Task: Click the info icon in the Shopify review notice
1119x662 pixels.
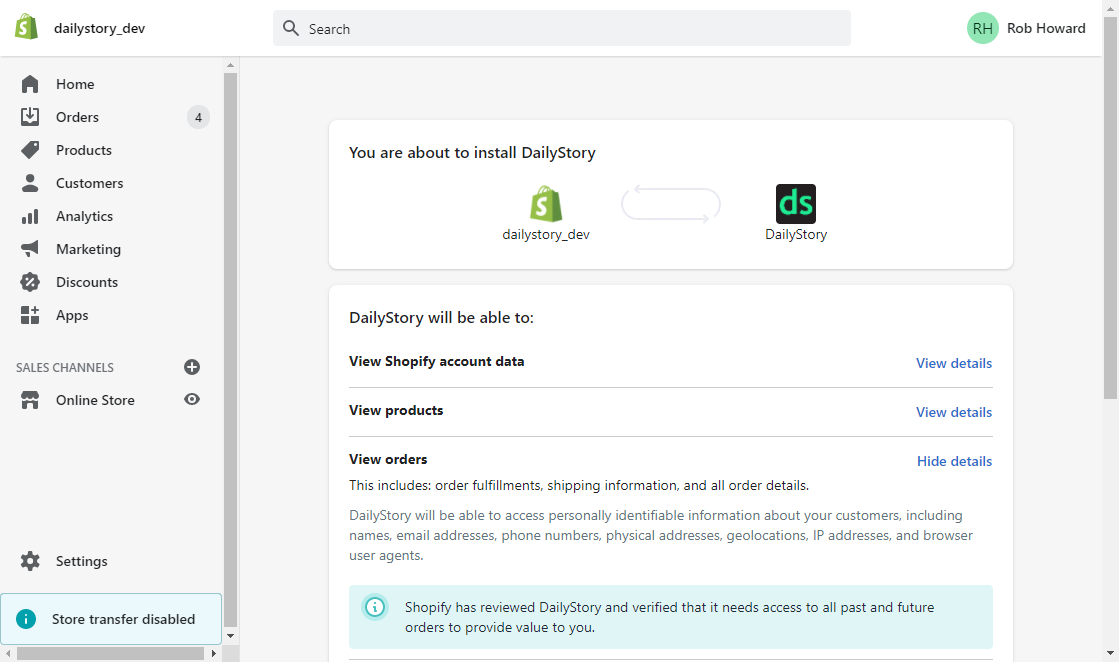Action: [375, 607]
